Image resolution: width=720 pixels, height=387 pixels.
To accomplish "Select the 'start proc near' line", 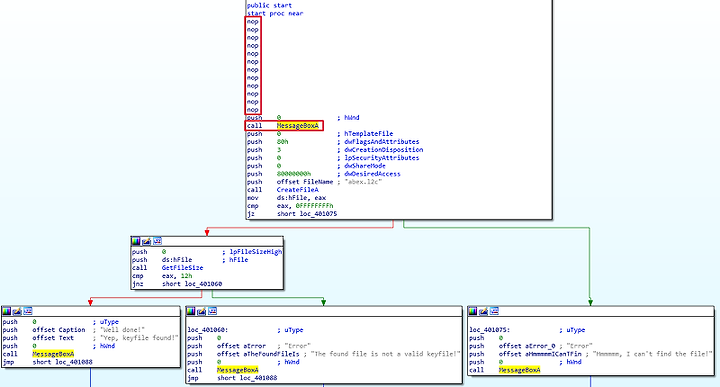I will (275, 13).
